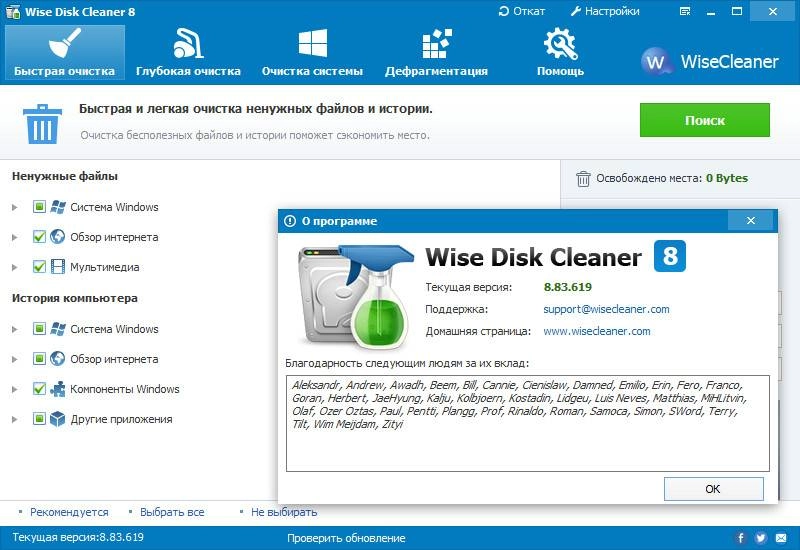800x550 pixels.
Task: Click the WiseCleaner logo
Action: (710, 62)
